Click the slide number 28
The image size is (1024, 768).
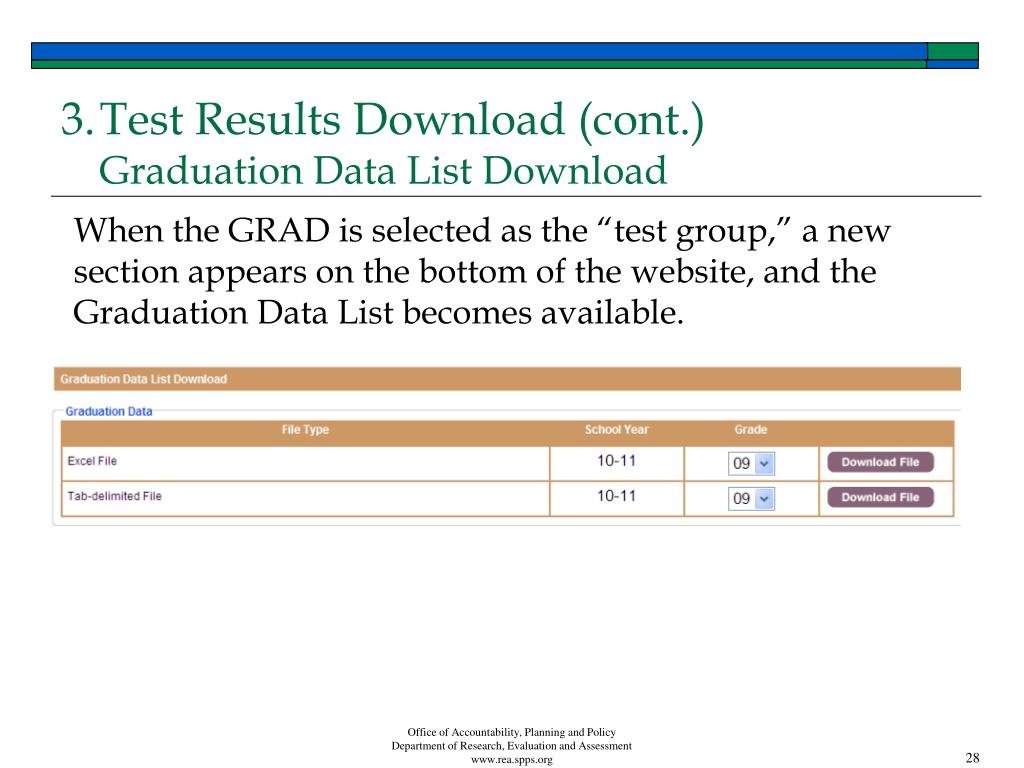(x=972, y=758)
